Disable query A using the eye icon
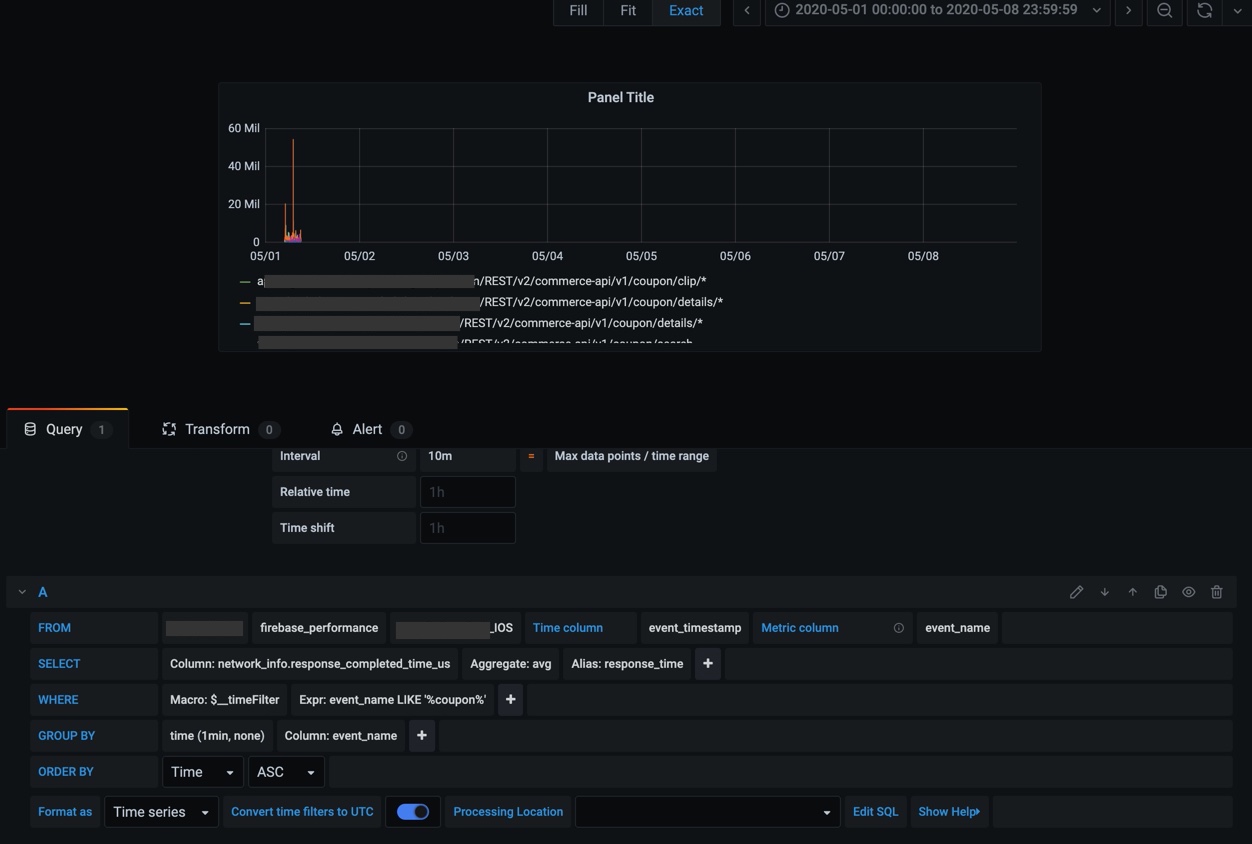The height and width of the screenshot is (844, 1252). click(x=1188, y=591)
